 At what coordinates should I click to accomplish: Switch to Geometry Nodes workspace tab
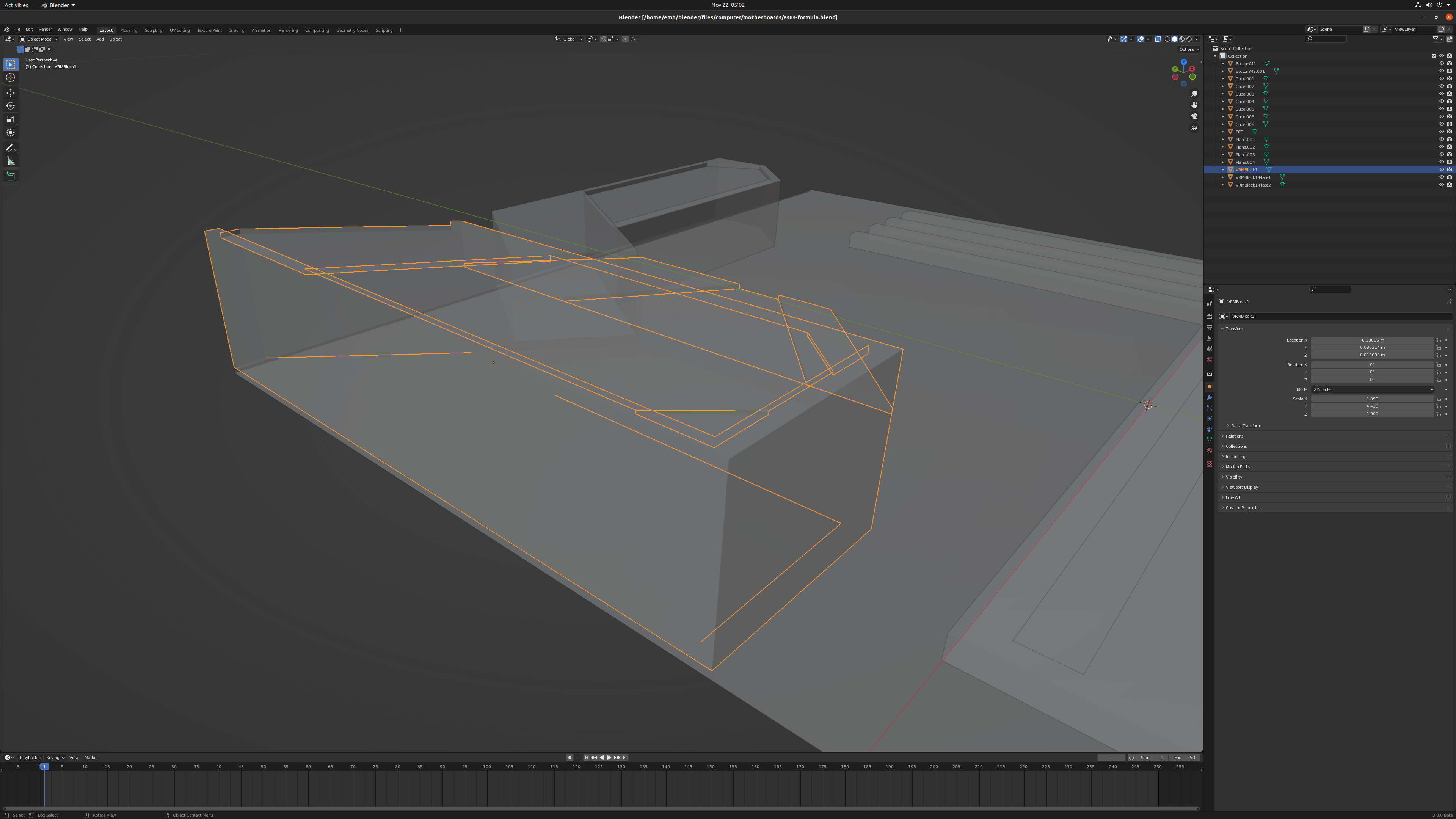pos(352,30)
